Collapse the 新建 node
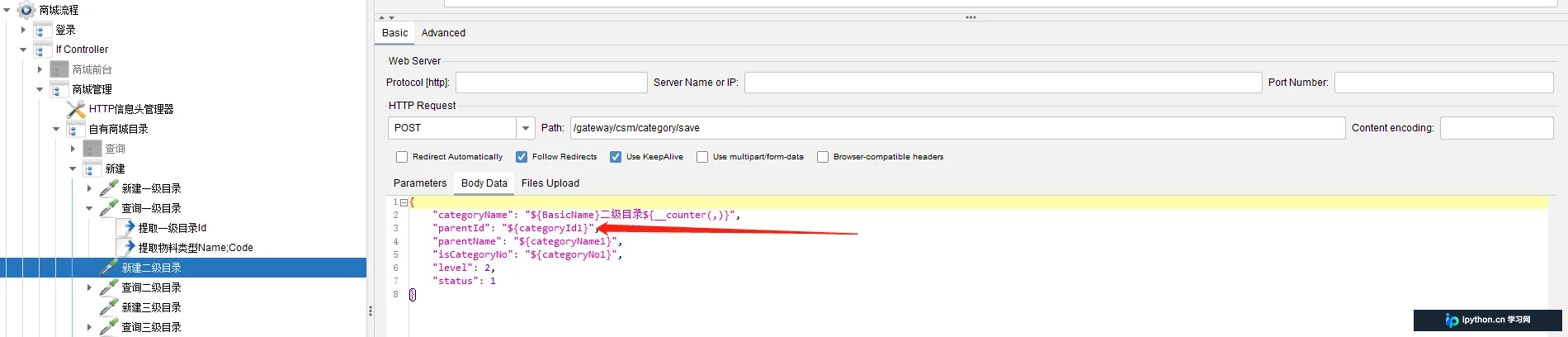The height and width of the screenshot is (337, 1568). point(73,168)
